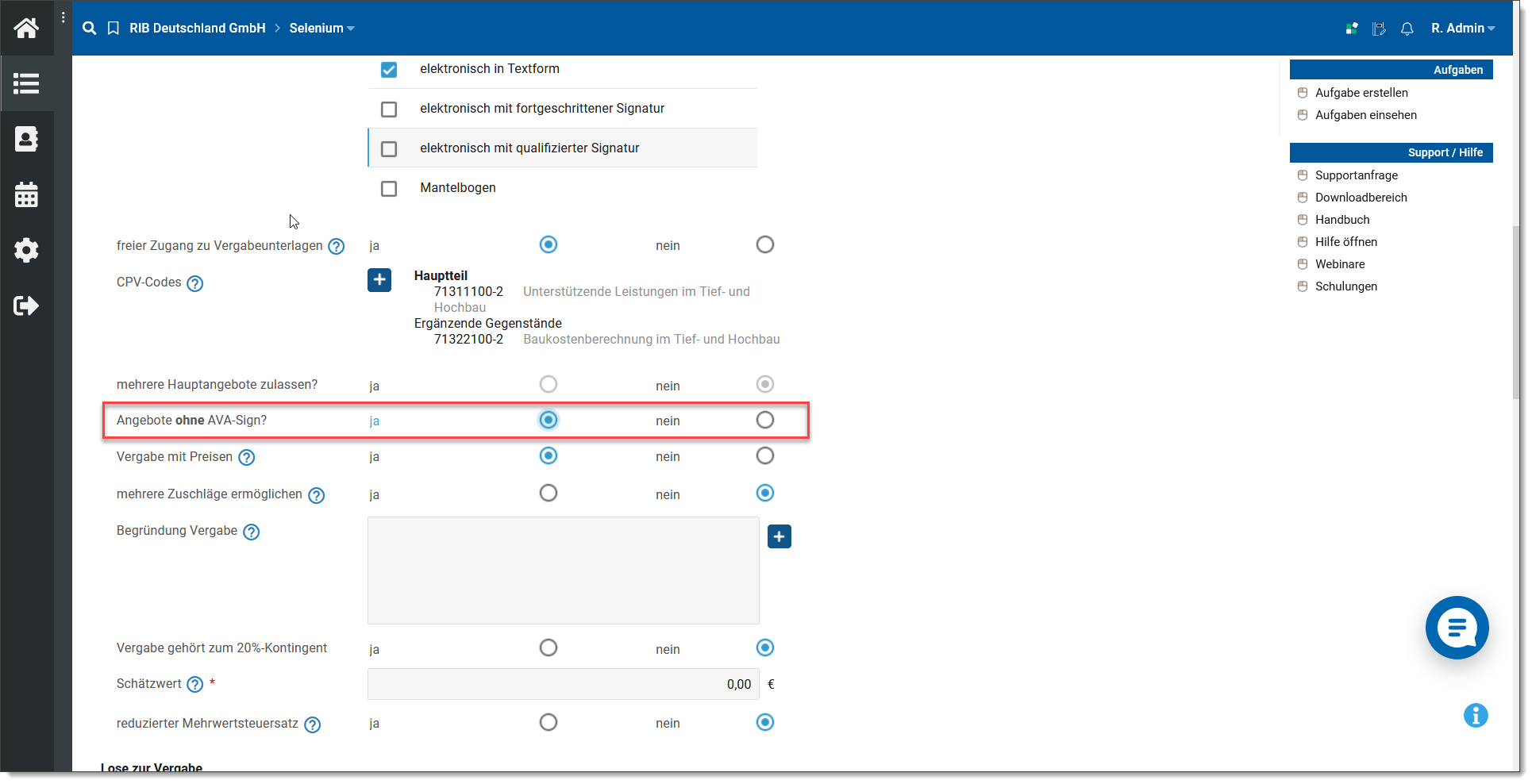Check elektronisch mit fortgeschrittener Signatur

point(389,110)
